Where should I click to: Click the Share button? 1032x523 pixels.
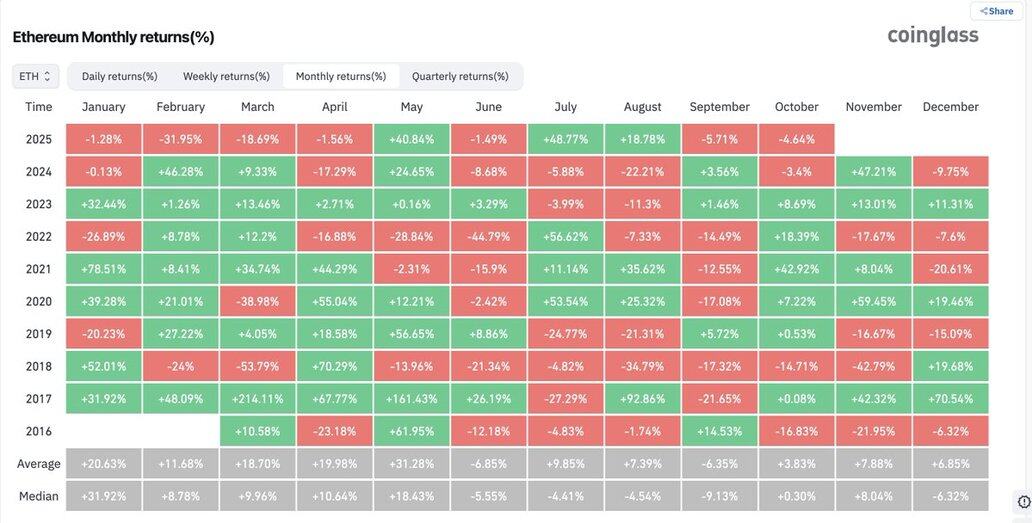click(996, 11)
